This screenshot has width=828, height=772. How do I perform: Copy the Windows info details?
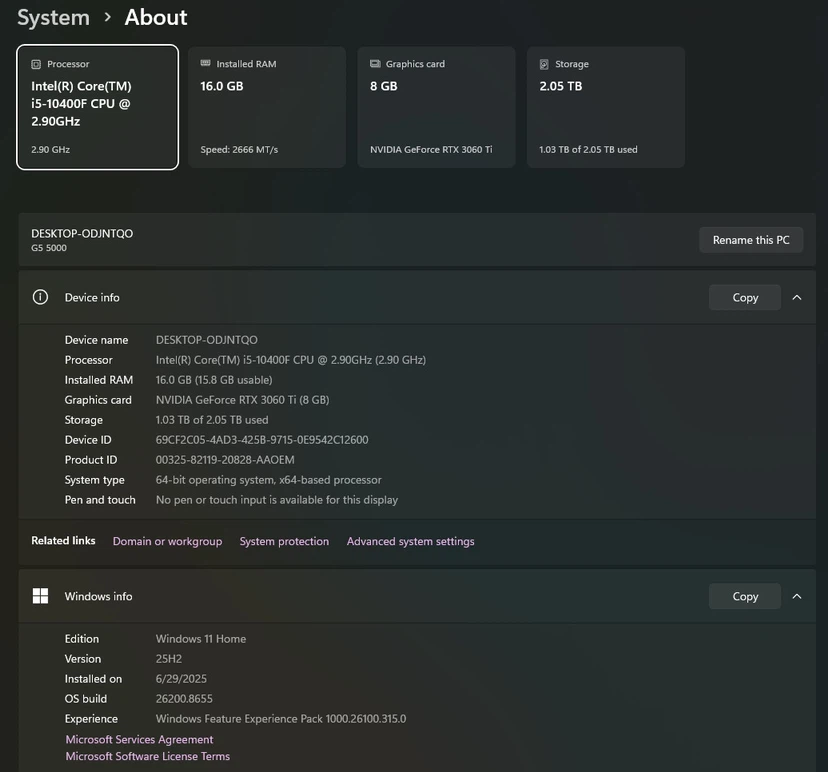point(745,597)
